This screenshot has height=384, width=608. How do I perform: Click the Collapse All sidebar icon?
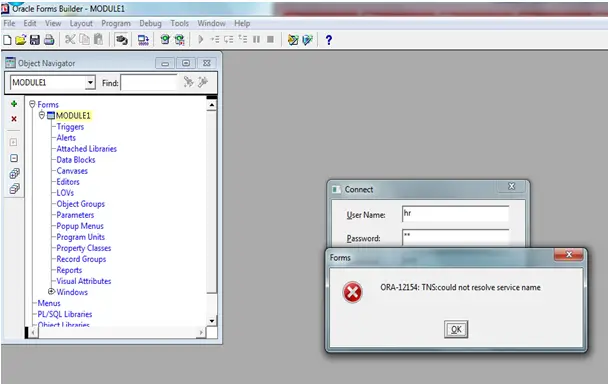14,189
